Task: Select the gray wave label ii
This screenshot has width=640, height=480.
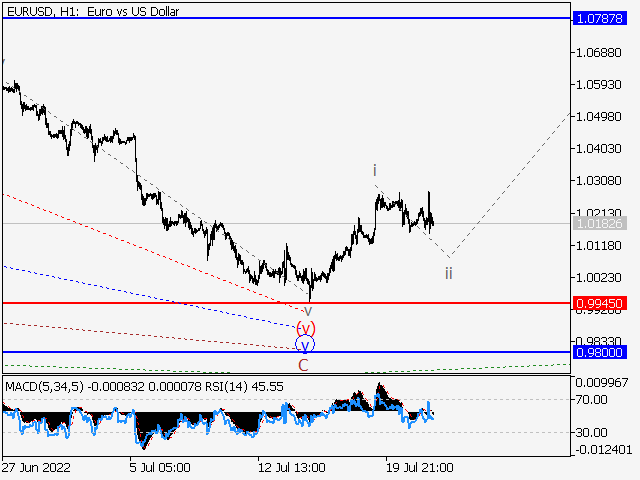Action: pyautogui.click(x=449, y=273)
